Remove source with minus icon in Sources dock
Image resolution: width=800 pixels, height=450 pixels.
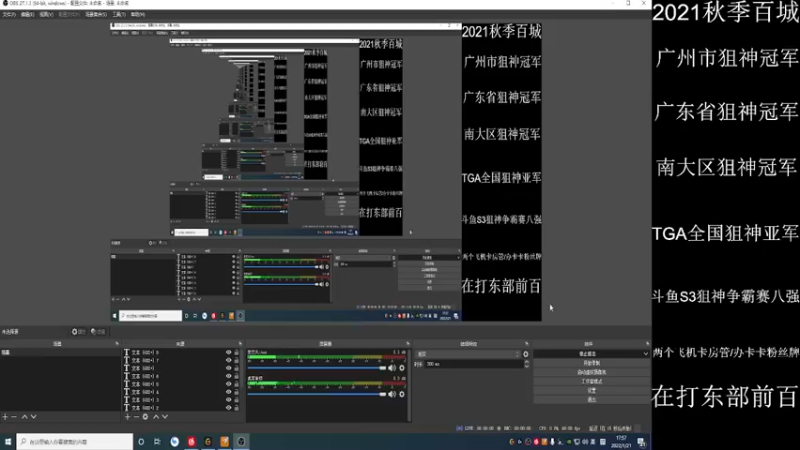(x=136, y=417)
